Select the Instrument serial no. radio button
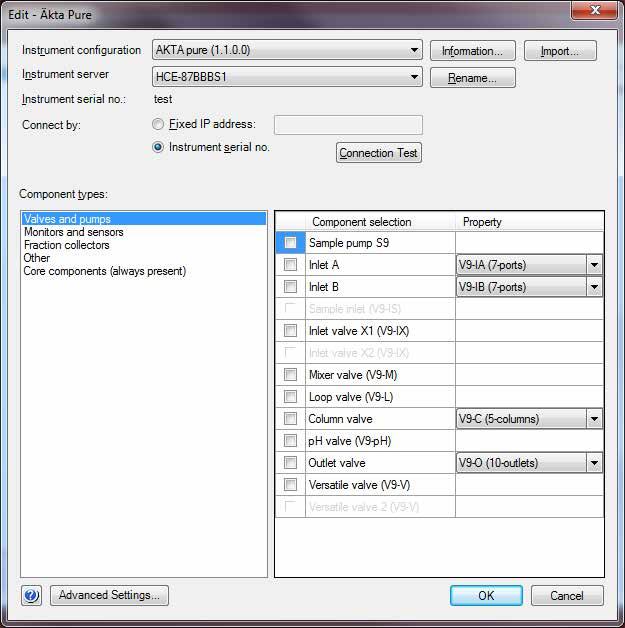625x628 pixels. [x=158, y=147]
